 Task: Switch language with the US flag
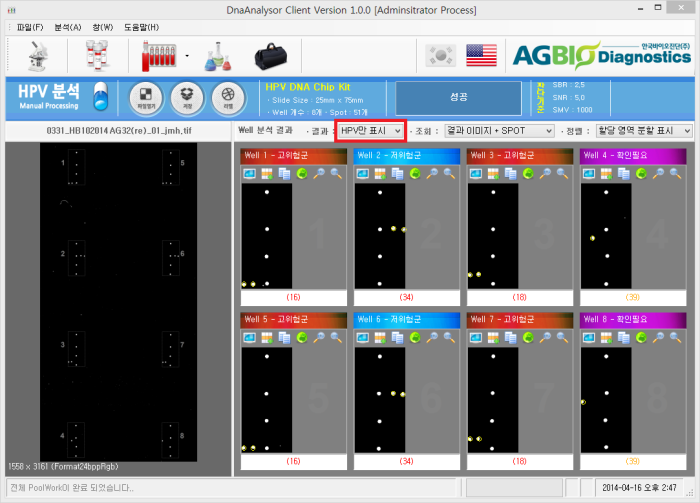click(481, 55)
